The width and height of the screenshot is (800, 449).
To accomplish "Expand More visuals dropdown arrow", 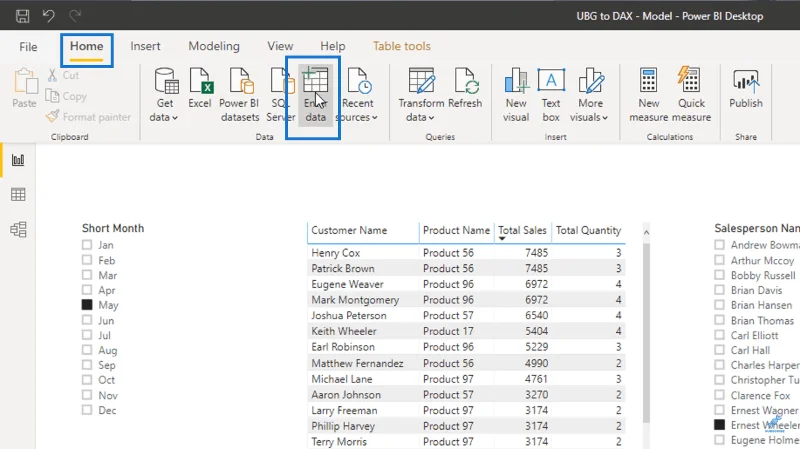I will (x=605, y=118).
